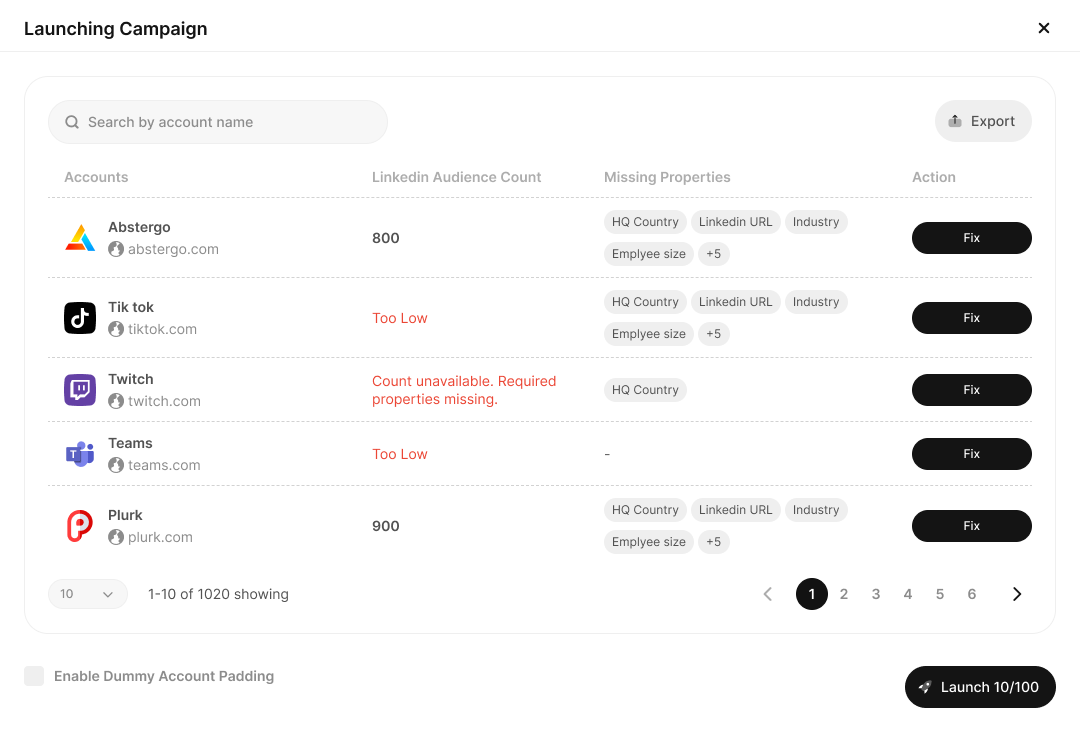Click the search magnifier icon
Screen dimensions: 1080x732
[72, 122]
